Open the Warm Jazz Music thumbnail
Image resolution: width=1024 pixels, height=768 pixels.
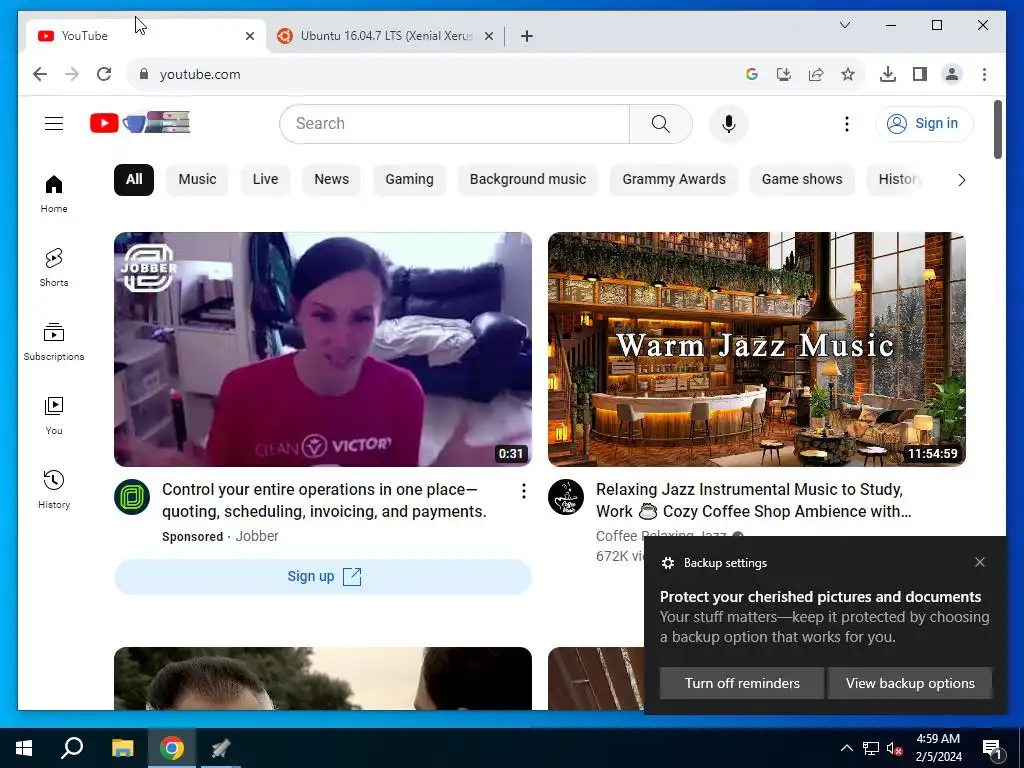click(x=757, y=349)
